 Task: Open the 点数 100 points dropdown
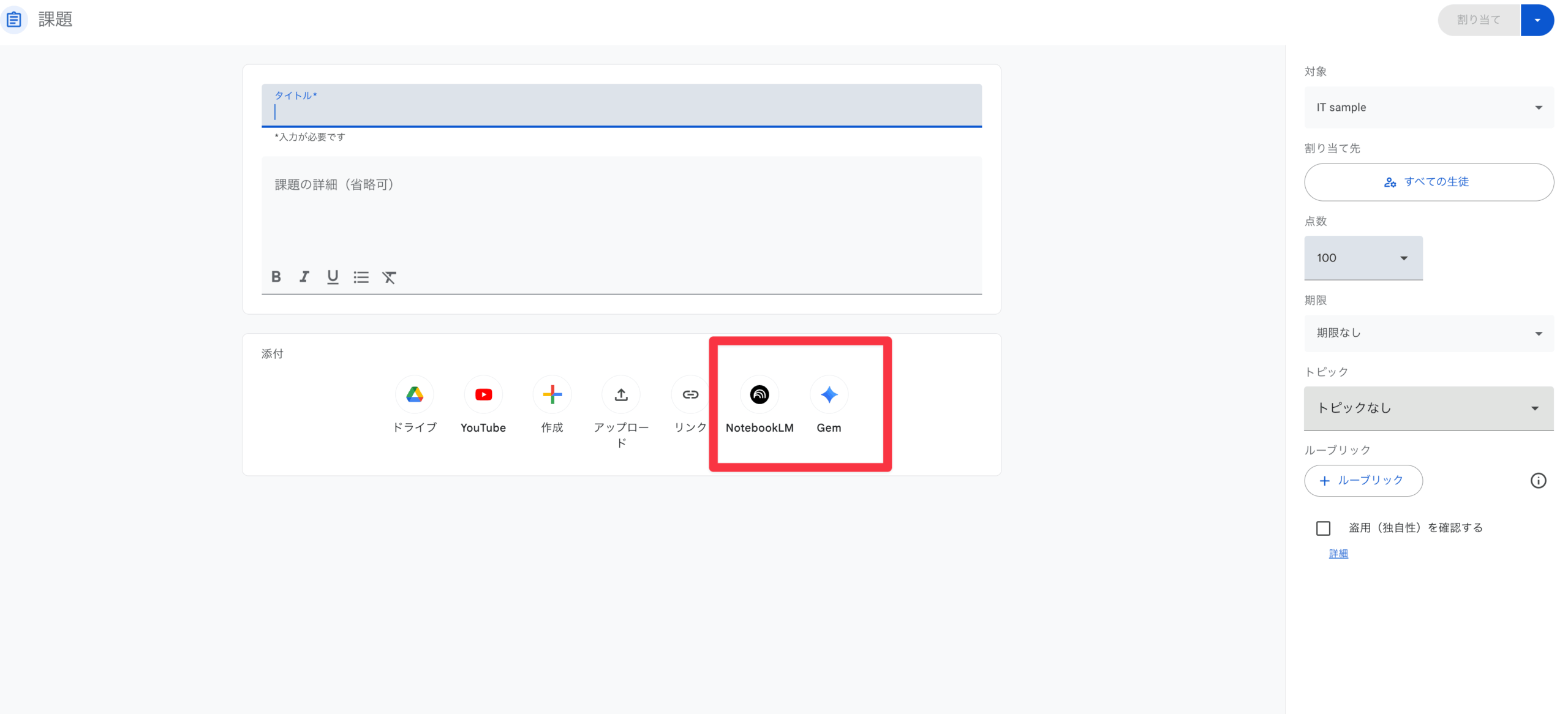point(1363,258)
